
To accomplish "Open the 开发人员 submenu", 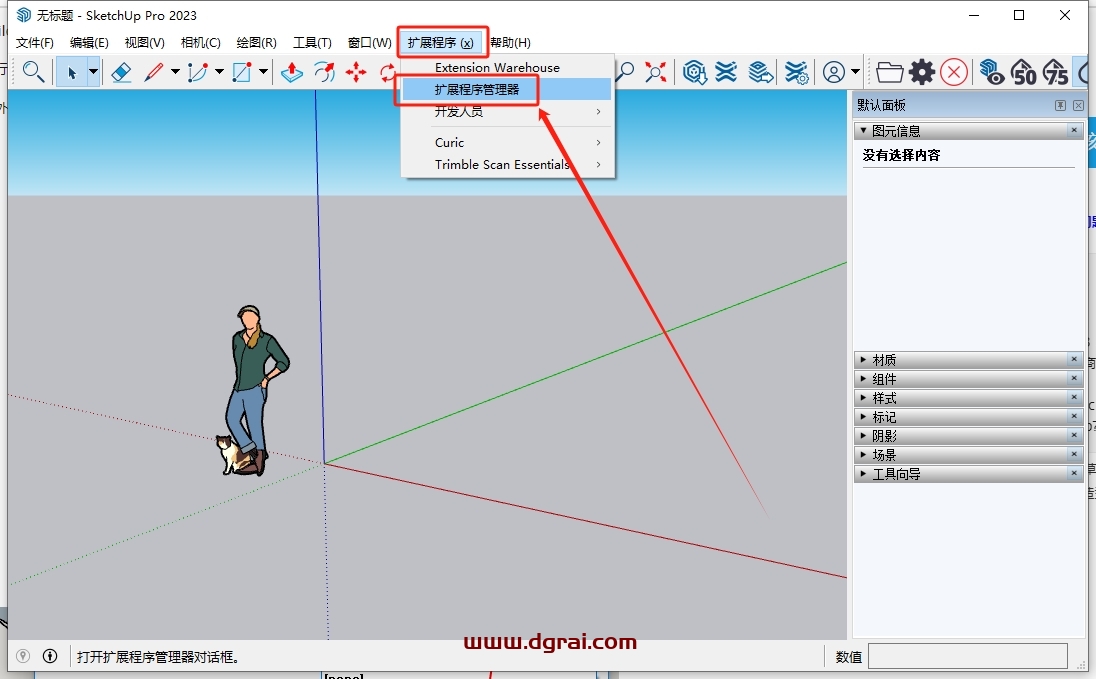I will click(x=507, y=112).
